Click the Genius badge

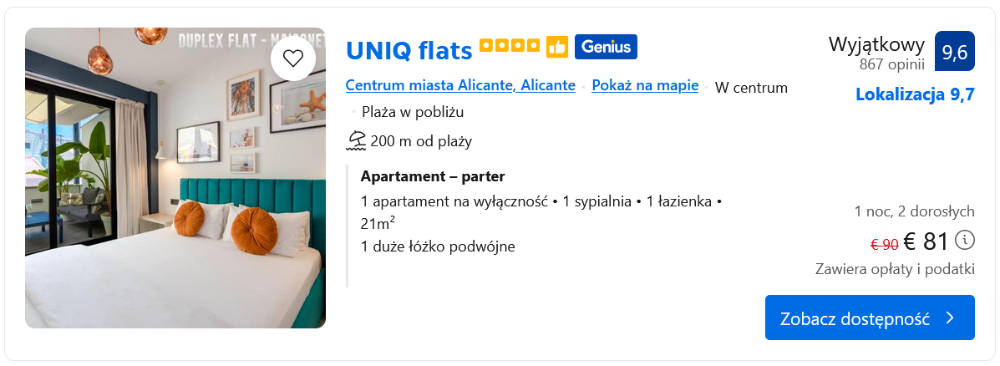point(606,47)
